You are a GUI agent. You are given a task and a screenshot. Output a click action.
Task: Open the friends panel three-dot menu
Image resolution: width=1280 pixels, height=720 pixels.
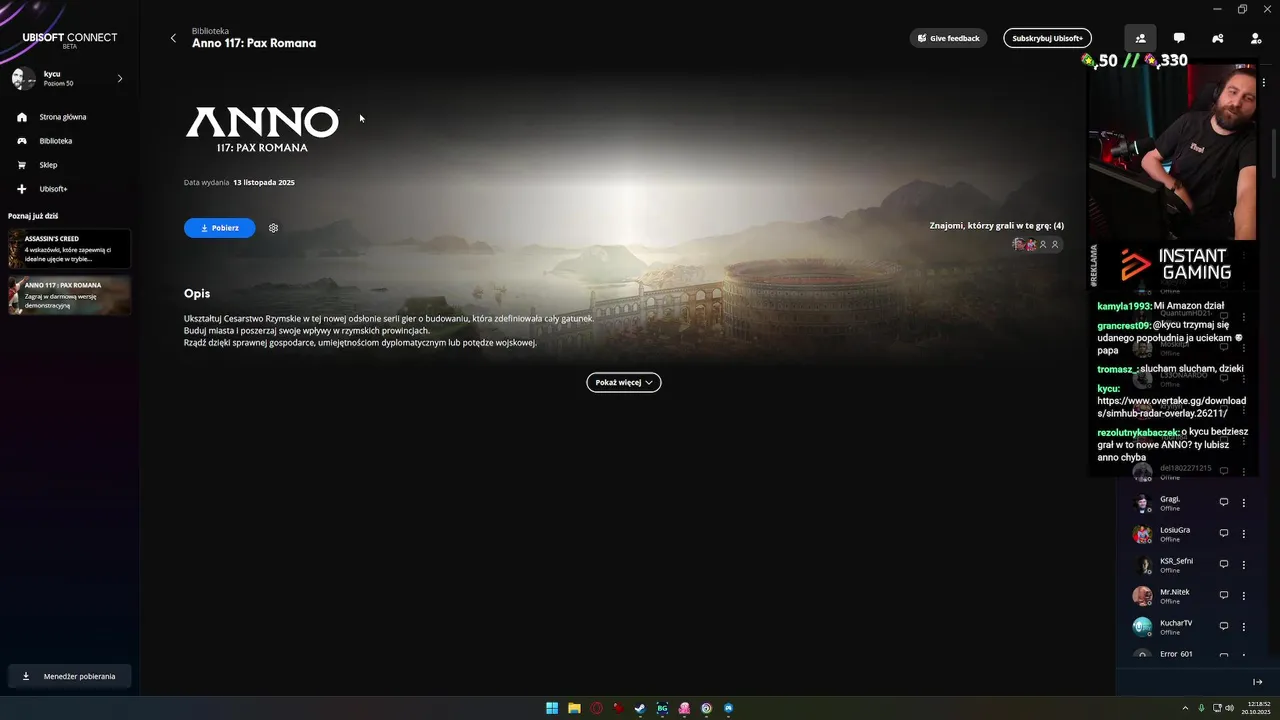tap(1264, 83)
